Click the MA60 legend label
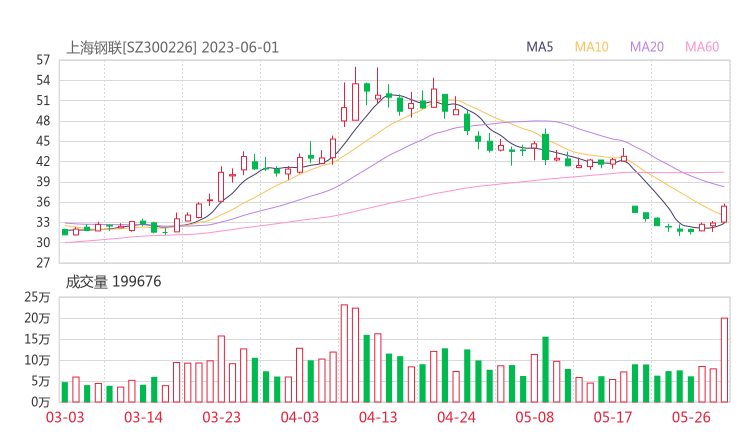Image resolution: width=740 pixels, height=440 pixels. [x=702, y=47]
